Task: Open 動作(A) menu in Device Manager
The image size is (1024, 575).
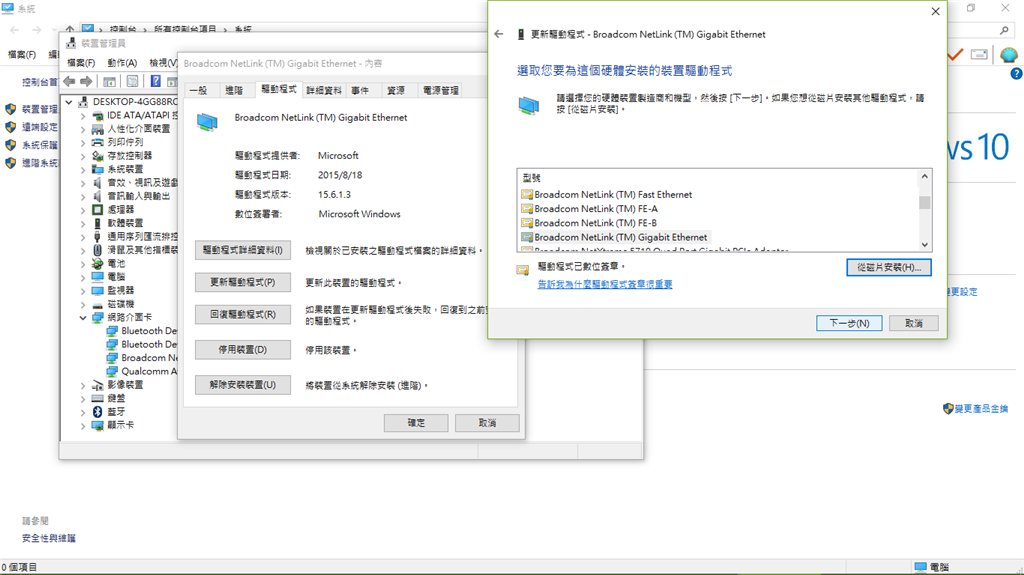Action: click(x=122, y=63)
